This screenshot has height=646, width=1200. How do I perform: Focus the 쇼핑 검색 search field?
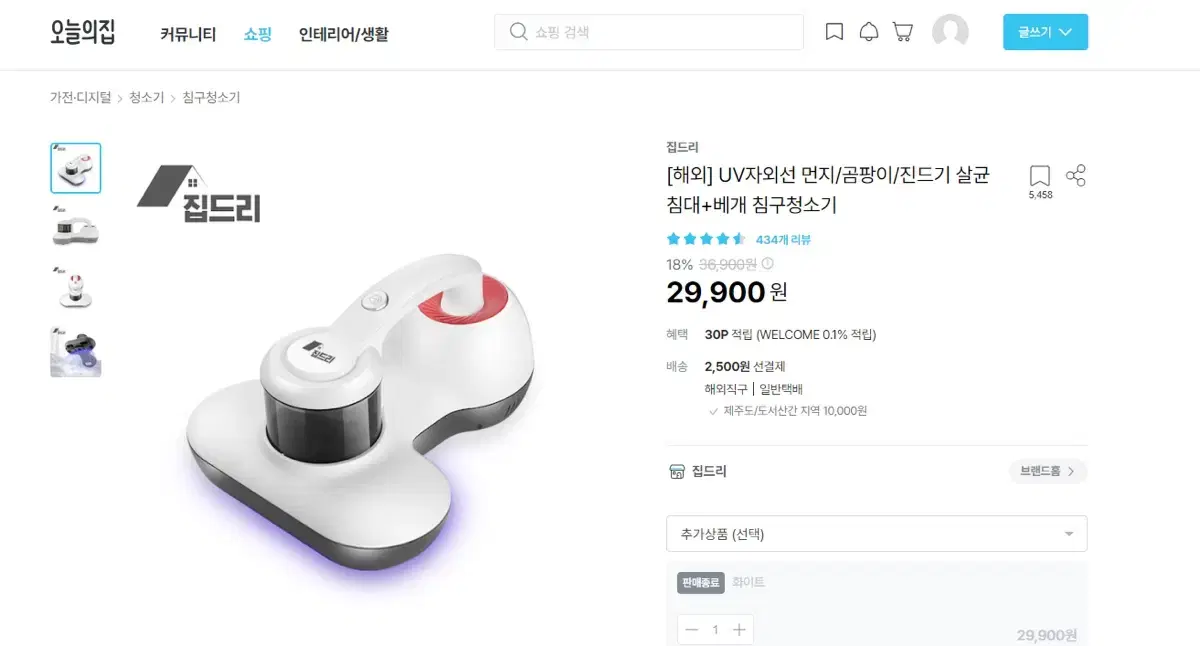point(649,32)
